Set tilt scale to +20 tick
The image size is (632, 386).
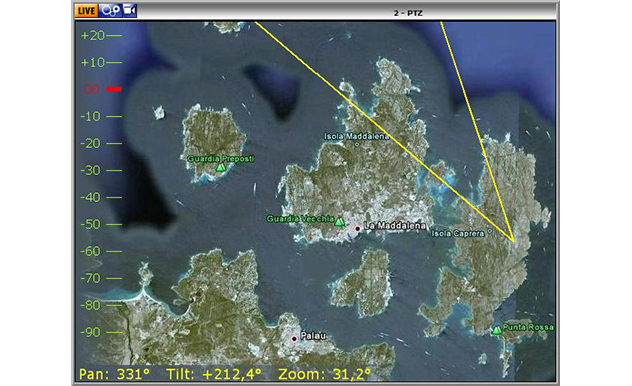[x=101, y=35]
